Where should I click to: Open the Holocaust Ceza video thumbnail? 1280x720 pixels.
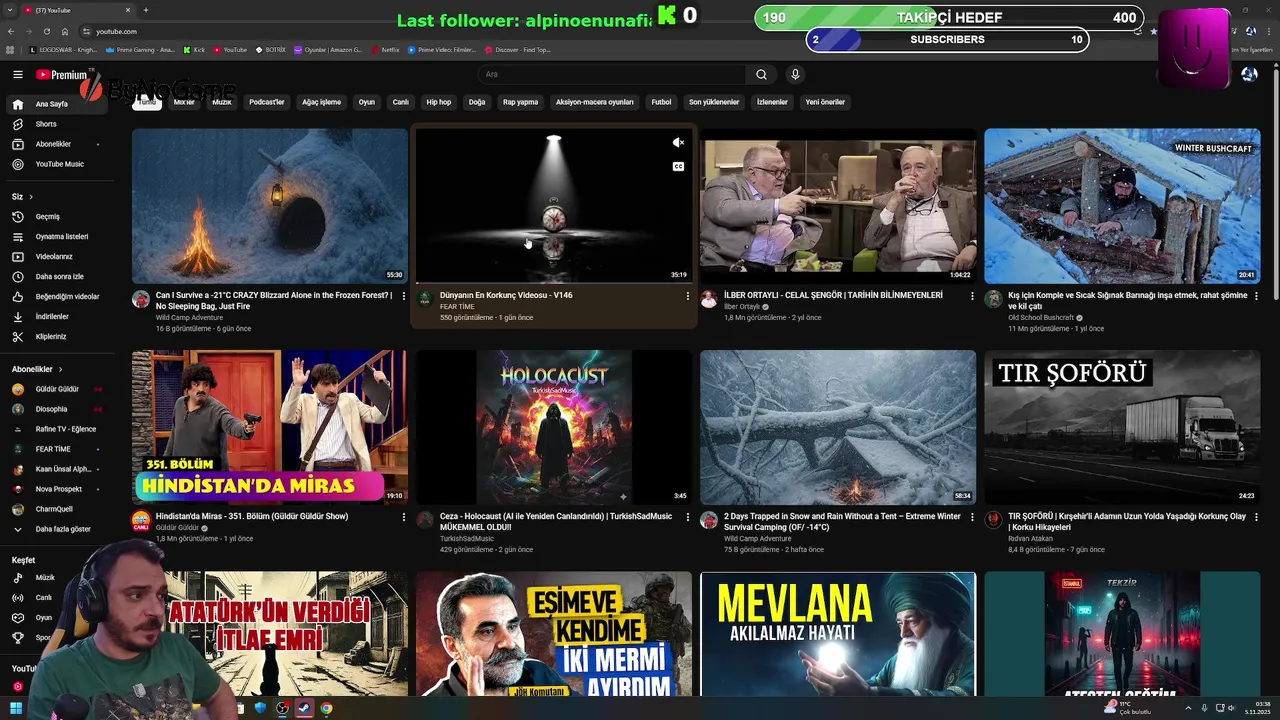tap(554, 427)
